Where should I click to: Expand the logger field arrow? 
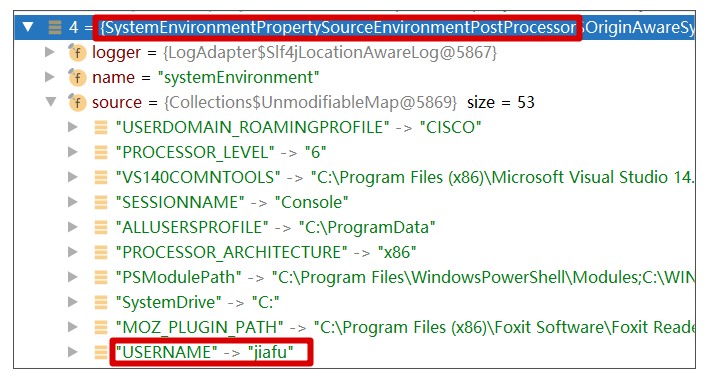pos(50,52)
